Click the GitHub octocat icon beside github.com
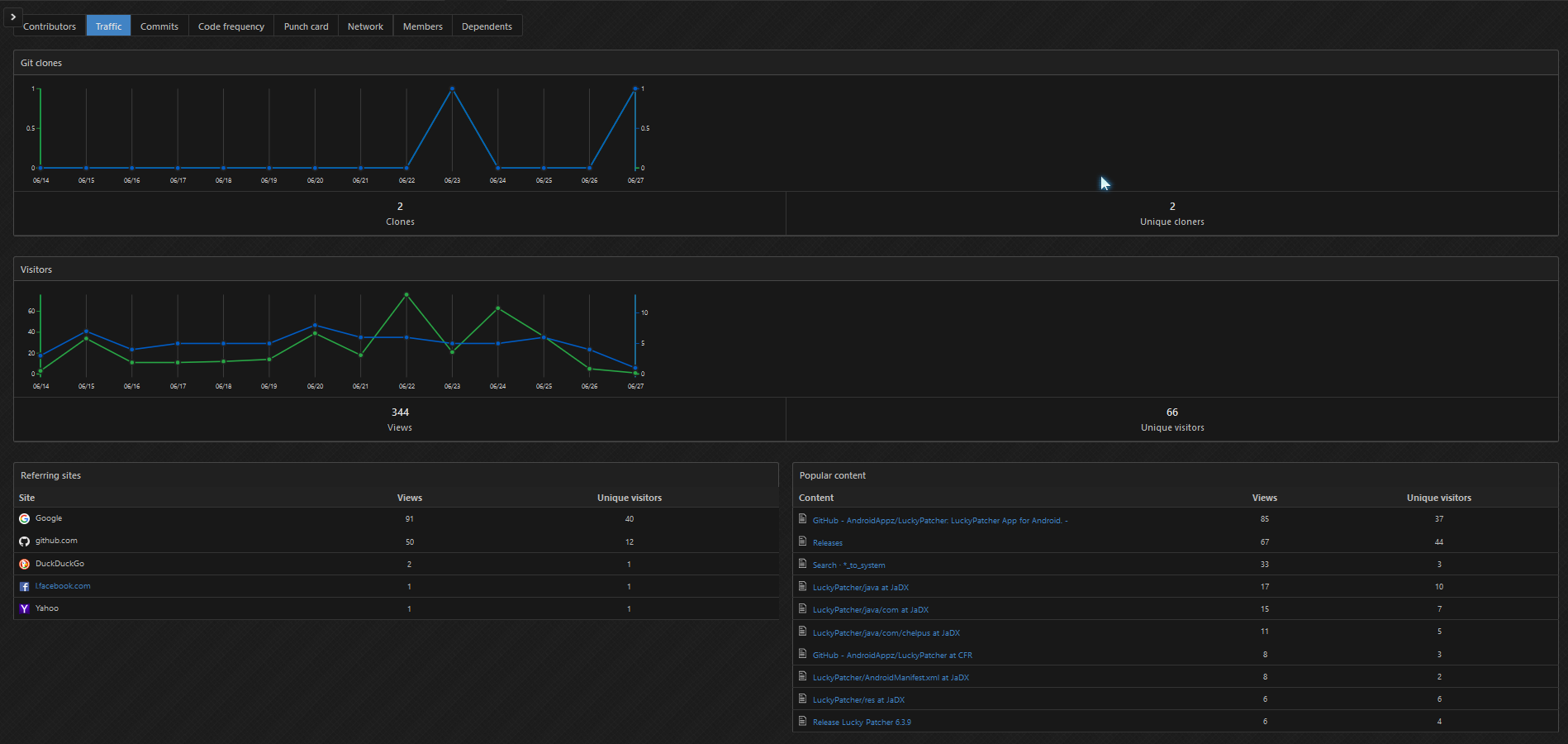The width and height of the screenshot is (1568, 744). pos(25,541)
